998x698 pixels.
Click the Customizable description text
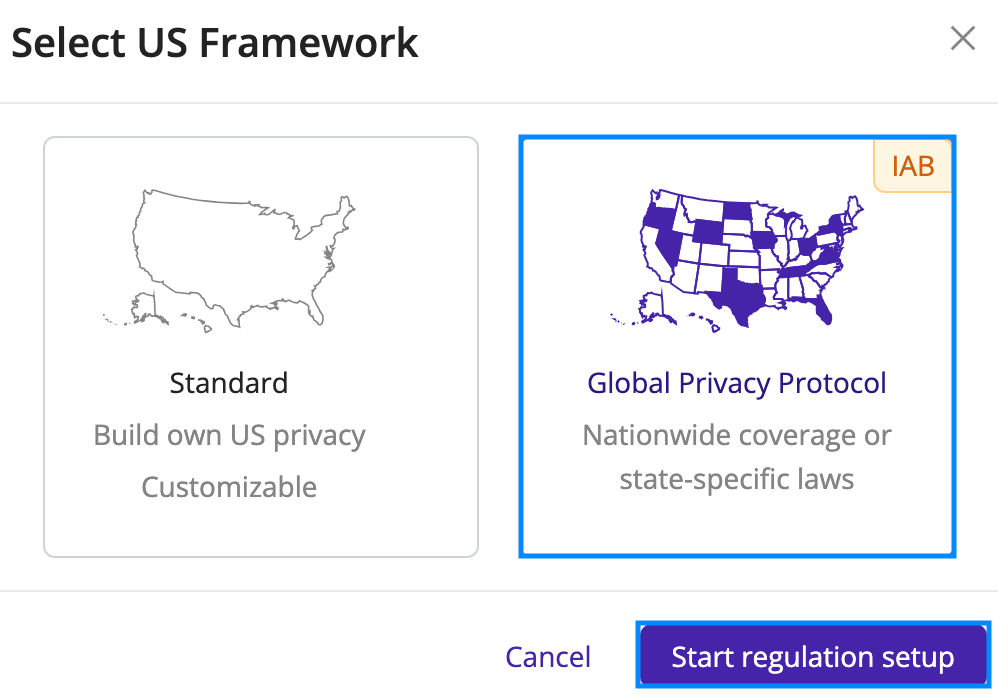click(x=229, y=487)
